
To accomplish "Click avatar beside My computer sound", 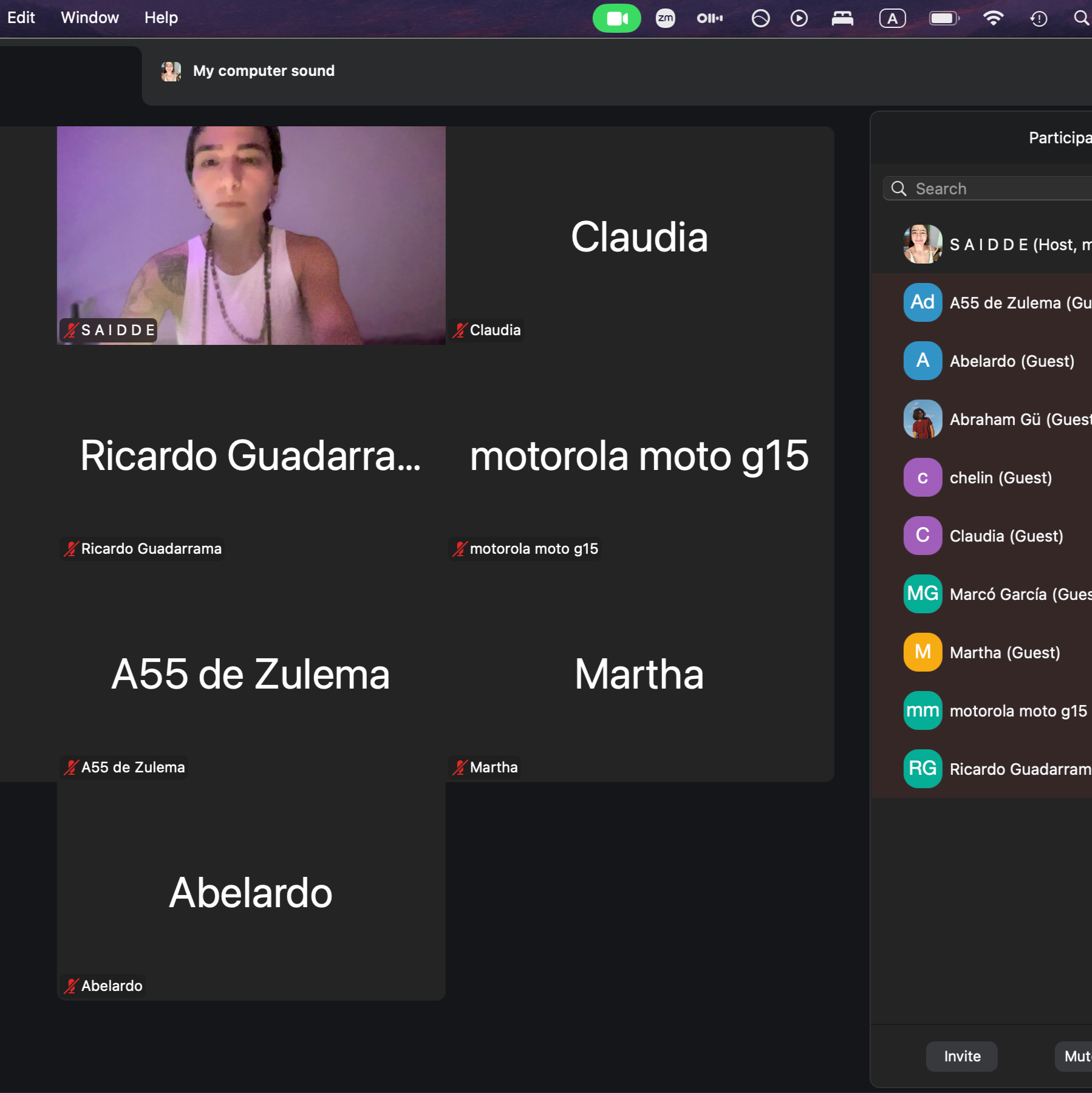I will [x=171, y=71].
